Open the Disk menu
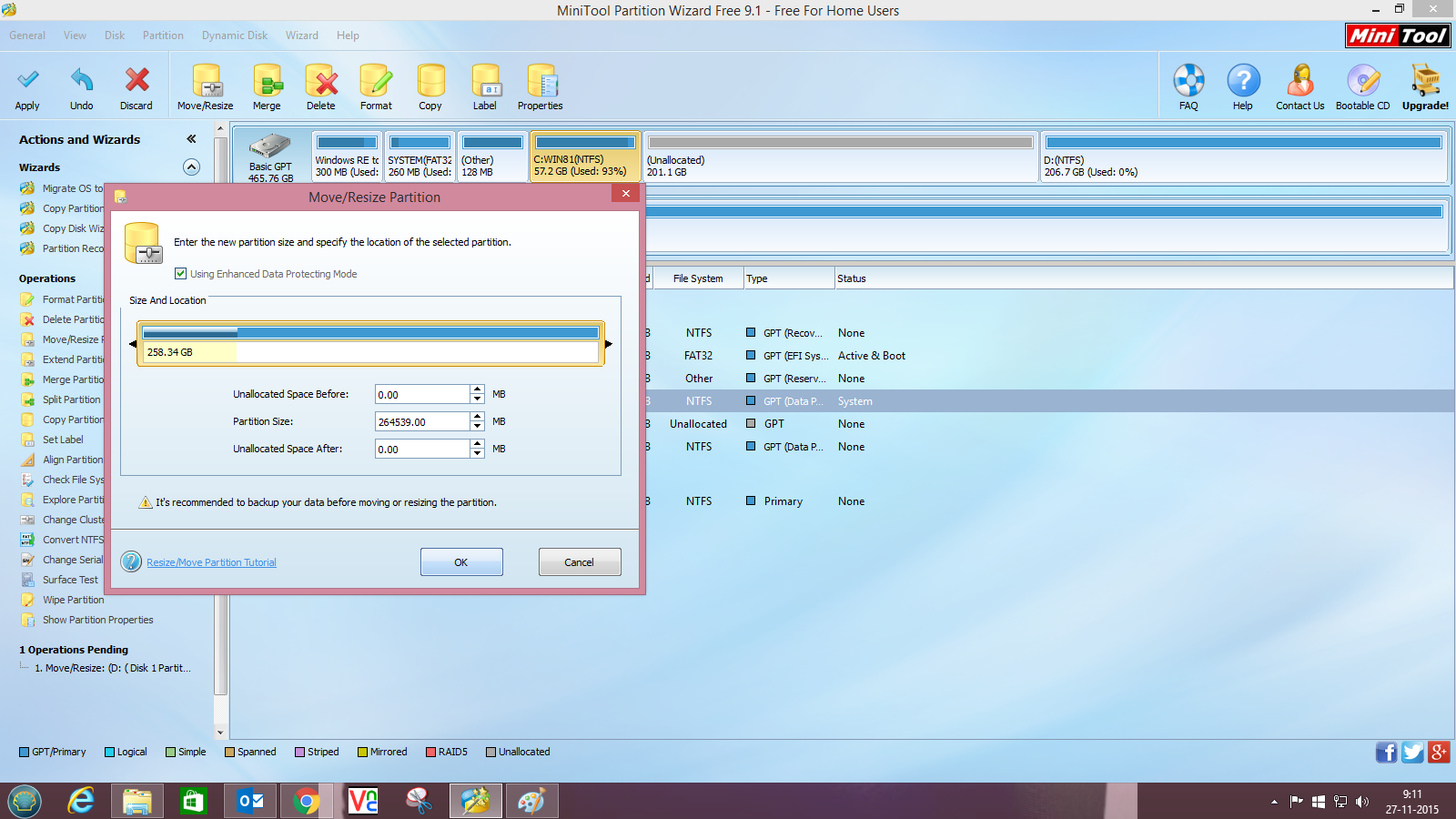This screenshot has width=1456, height=819. tap(115, 35)
